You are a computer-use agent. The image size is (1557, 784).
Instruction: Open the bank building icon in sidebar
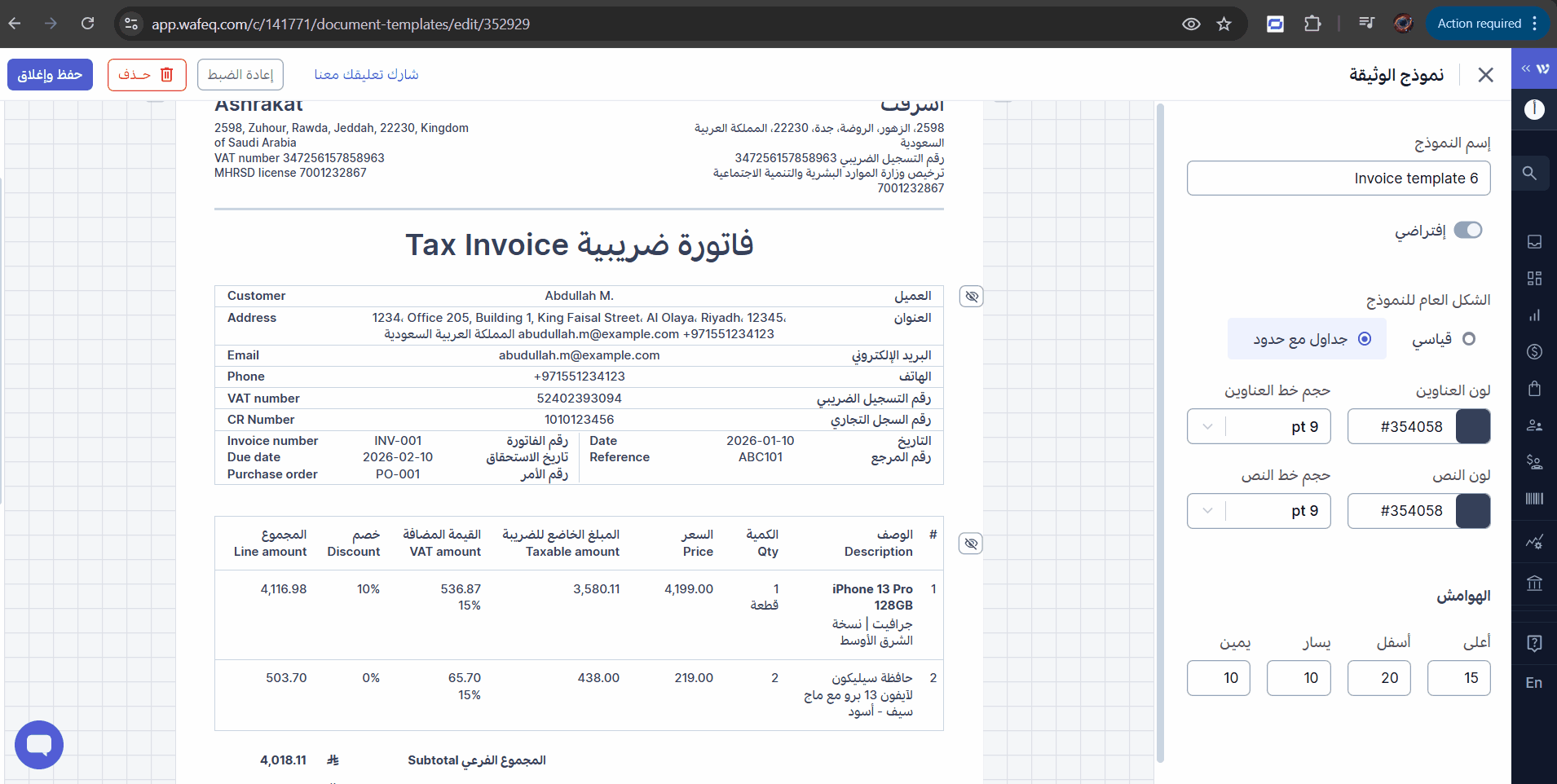click(x=1534, y=583)
